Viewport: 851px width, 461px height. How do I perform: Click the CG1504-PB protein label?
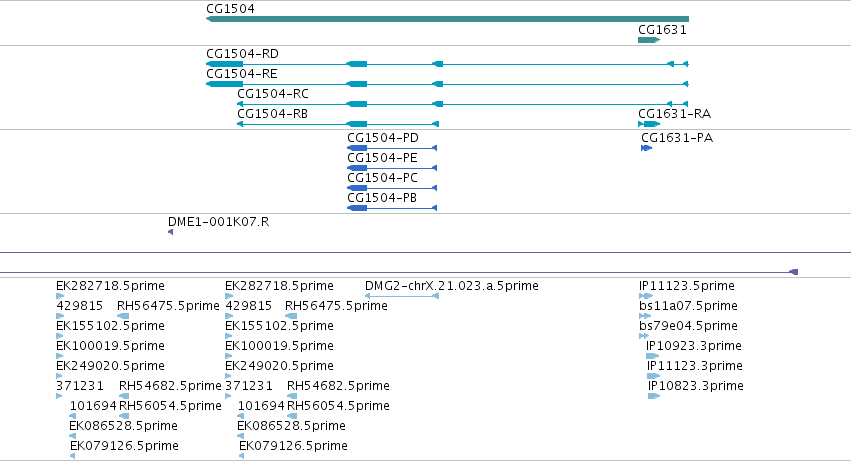tap(382, 198)
